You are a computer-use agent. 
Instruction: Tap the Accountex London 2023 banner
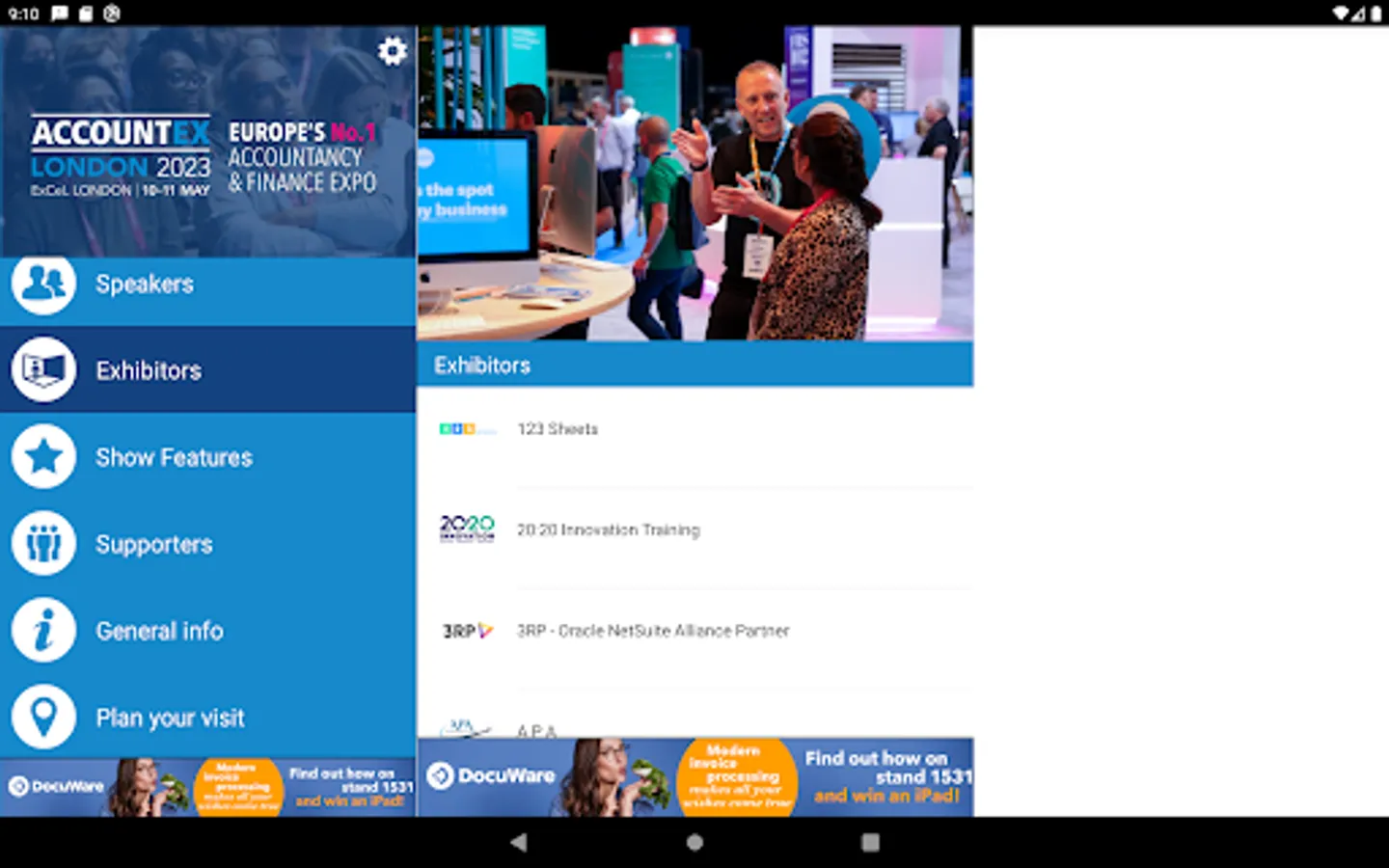[208, 141]
